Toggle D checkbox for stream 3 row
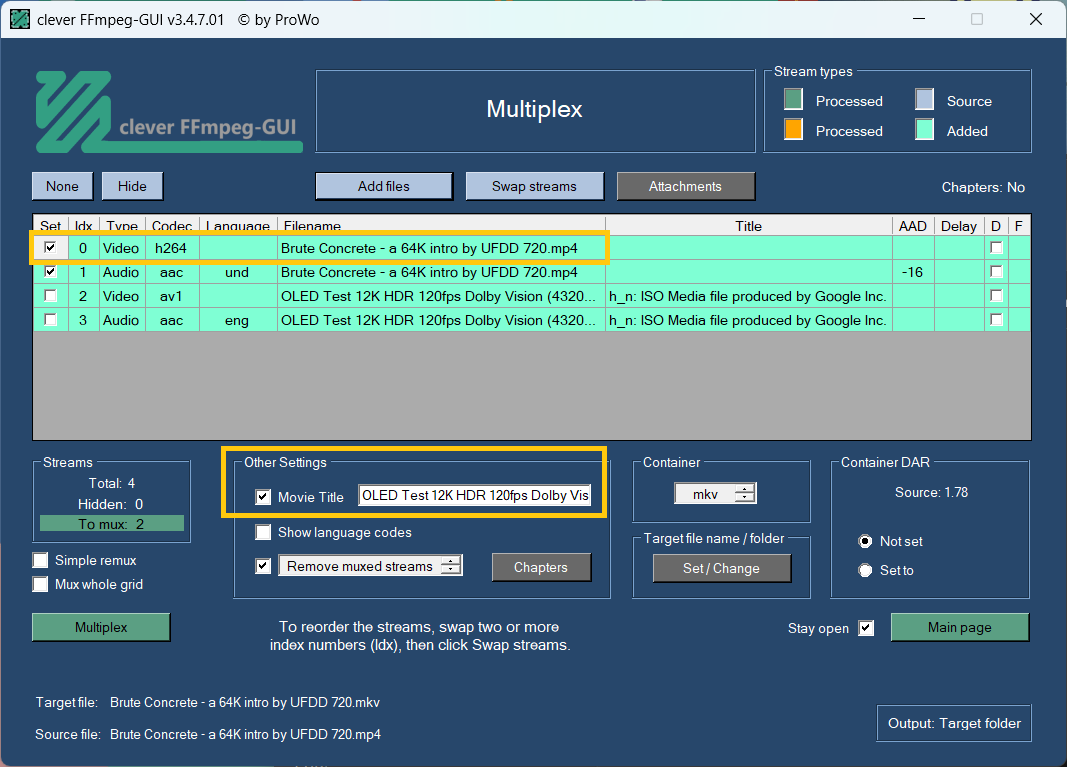The image size is (1067, 767). tap(996, 319)
